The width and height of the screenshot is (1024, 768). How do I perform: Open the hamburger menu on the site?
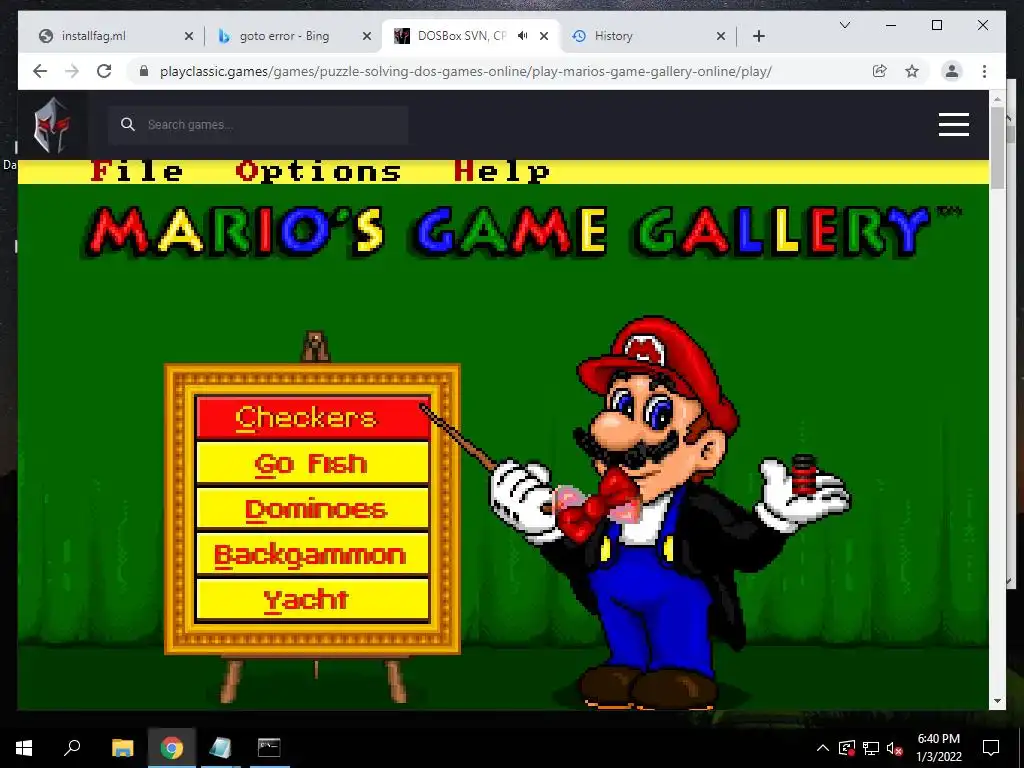953,124
